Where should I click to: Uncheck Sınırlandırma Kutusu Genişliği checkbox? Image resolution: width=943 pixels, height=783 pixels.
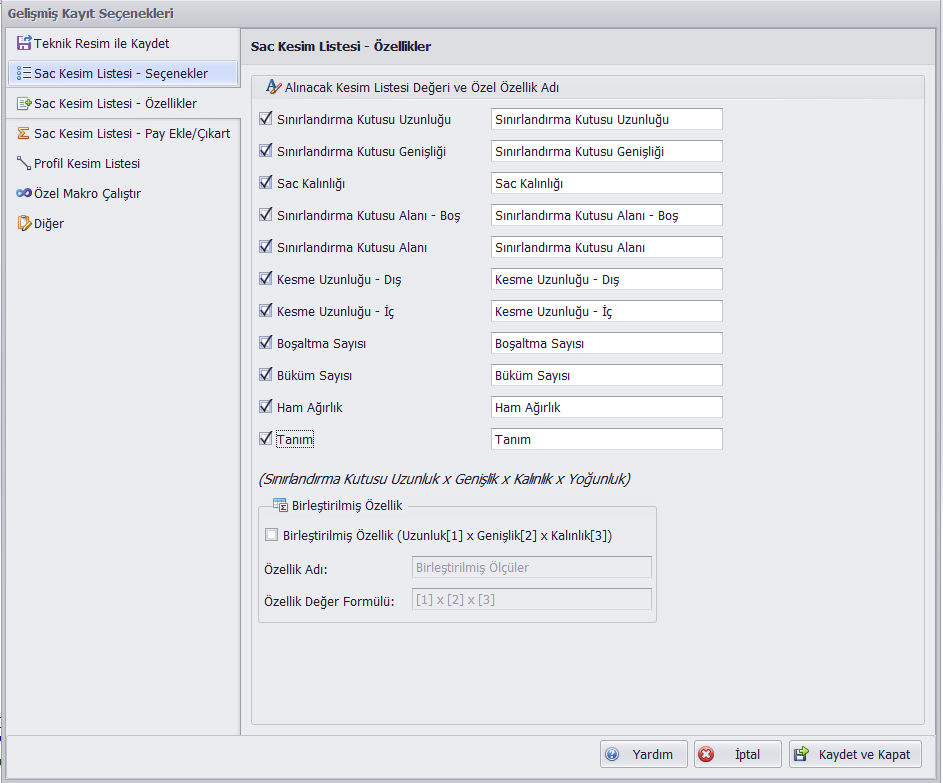point(265,150)
